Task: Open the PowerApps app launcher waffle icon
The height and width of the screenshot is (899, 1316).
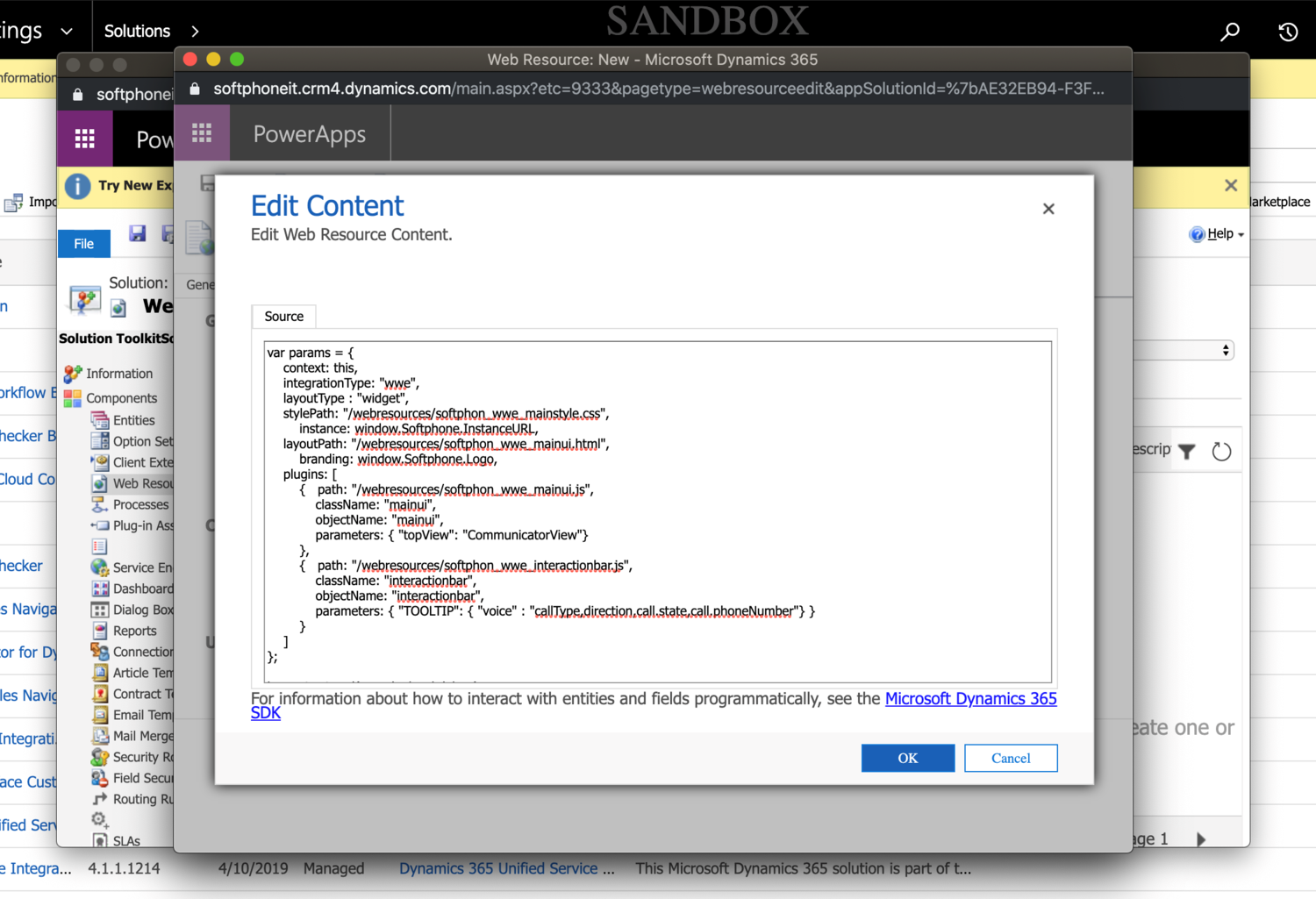Action: [x=202, y=133]
